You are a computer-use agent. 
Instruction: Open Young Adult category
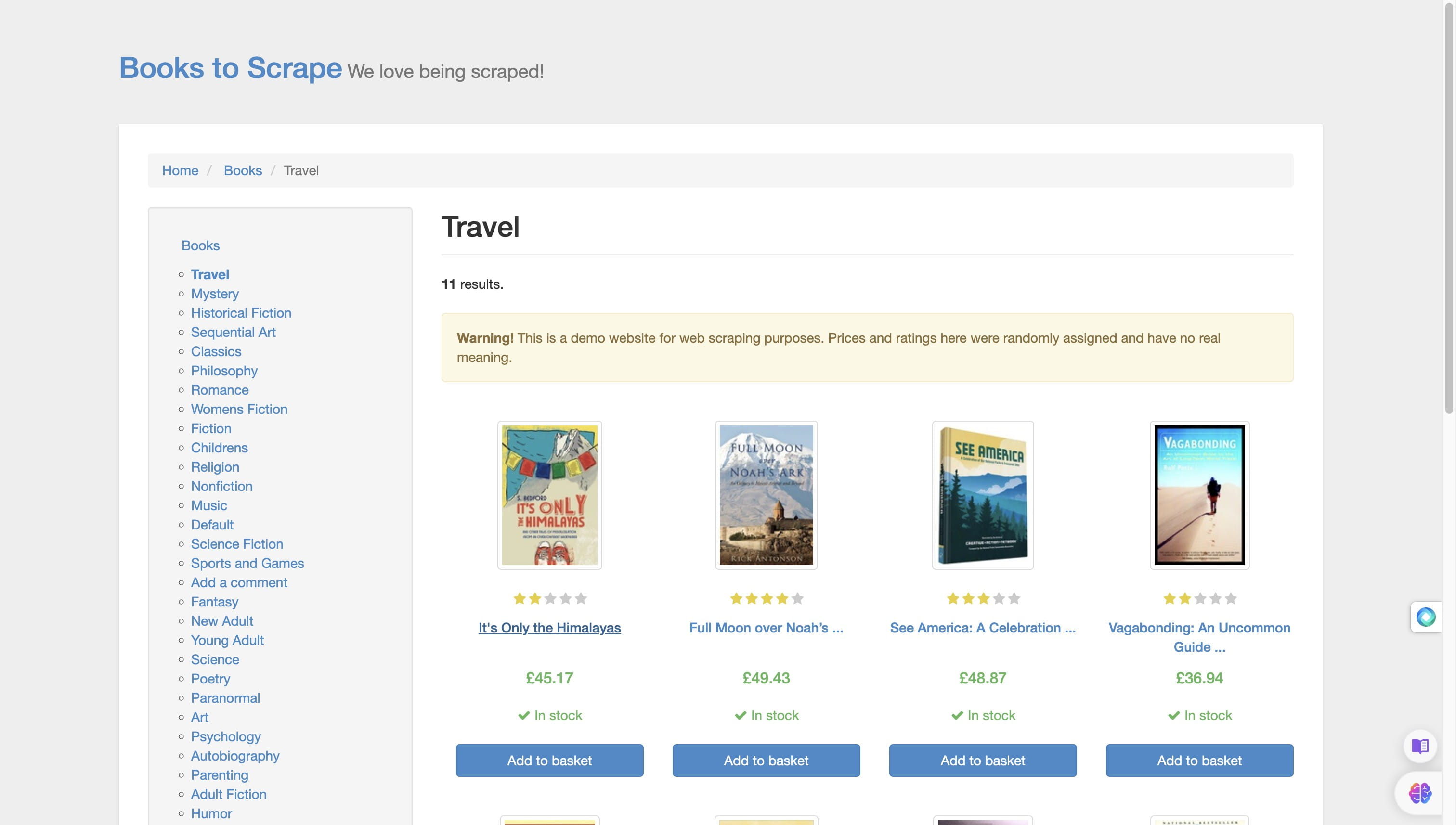tap(227, 640)
